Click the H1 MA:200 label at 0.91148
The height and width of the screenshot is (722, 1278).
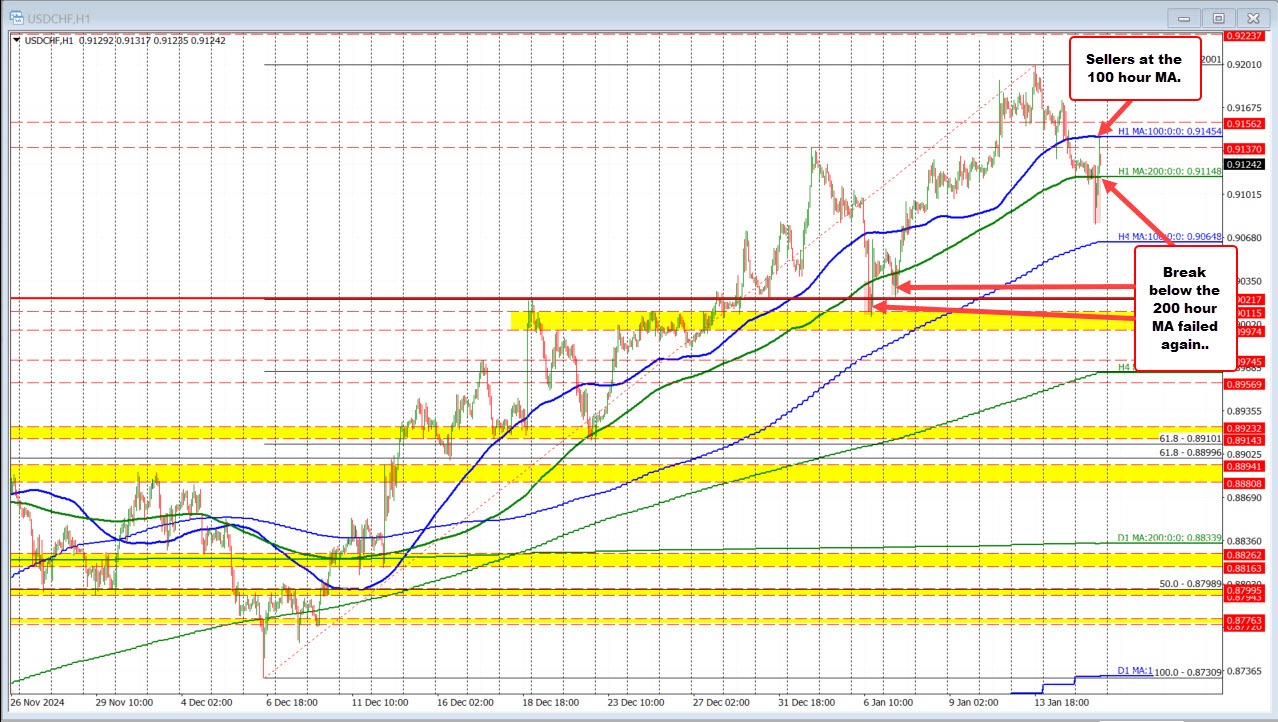(x=1168, y=172)
